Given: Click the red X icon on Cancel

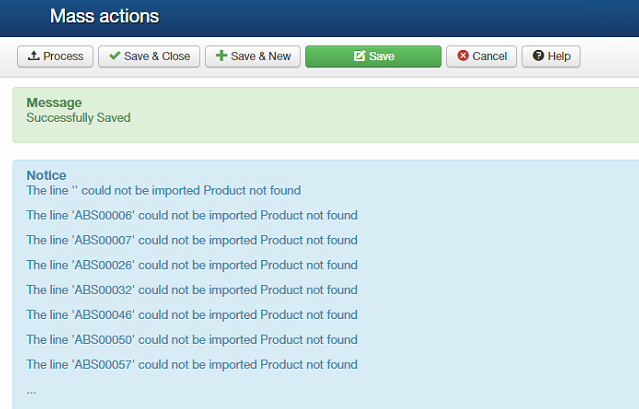Looking at the screenshot, I should (463, 56).
